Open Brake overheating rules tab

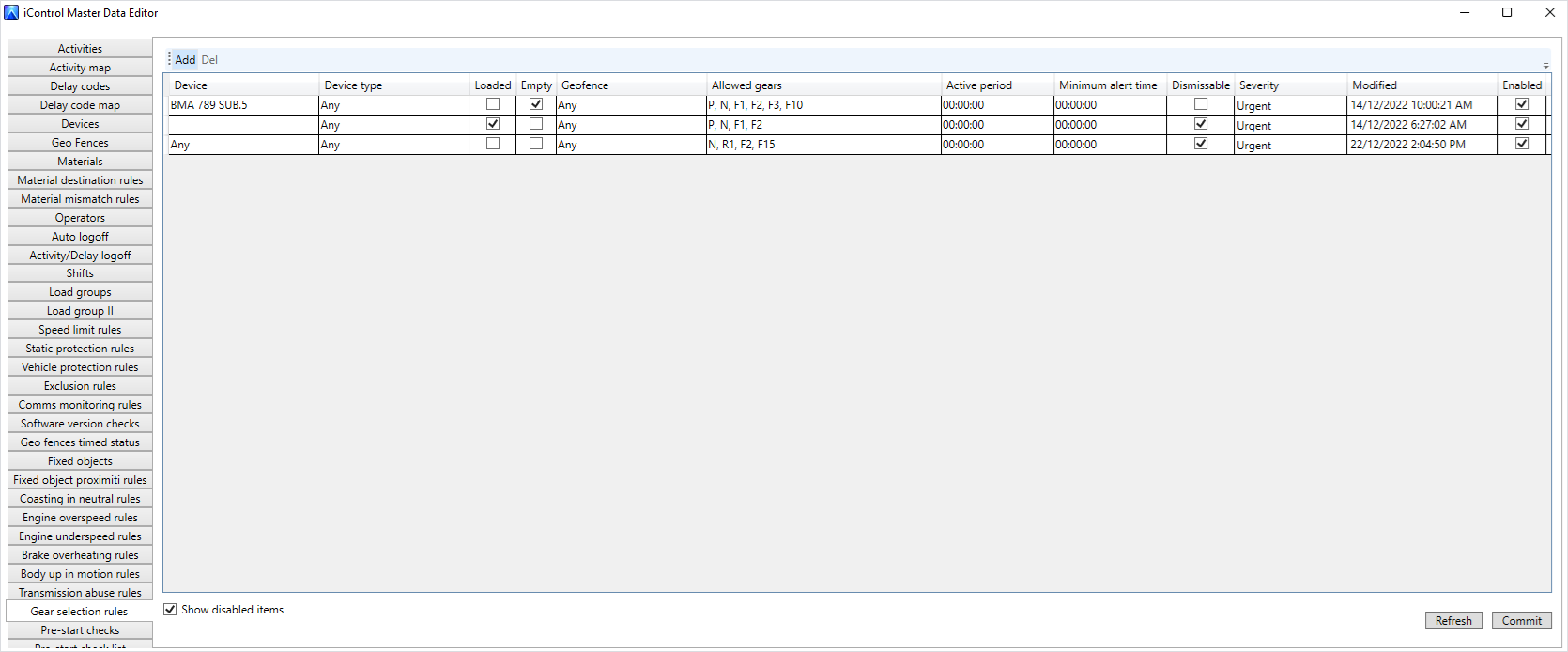point(80,555)
